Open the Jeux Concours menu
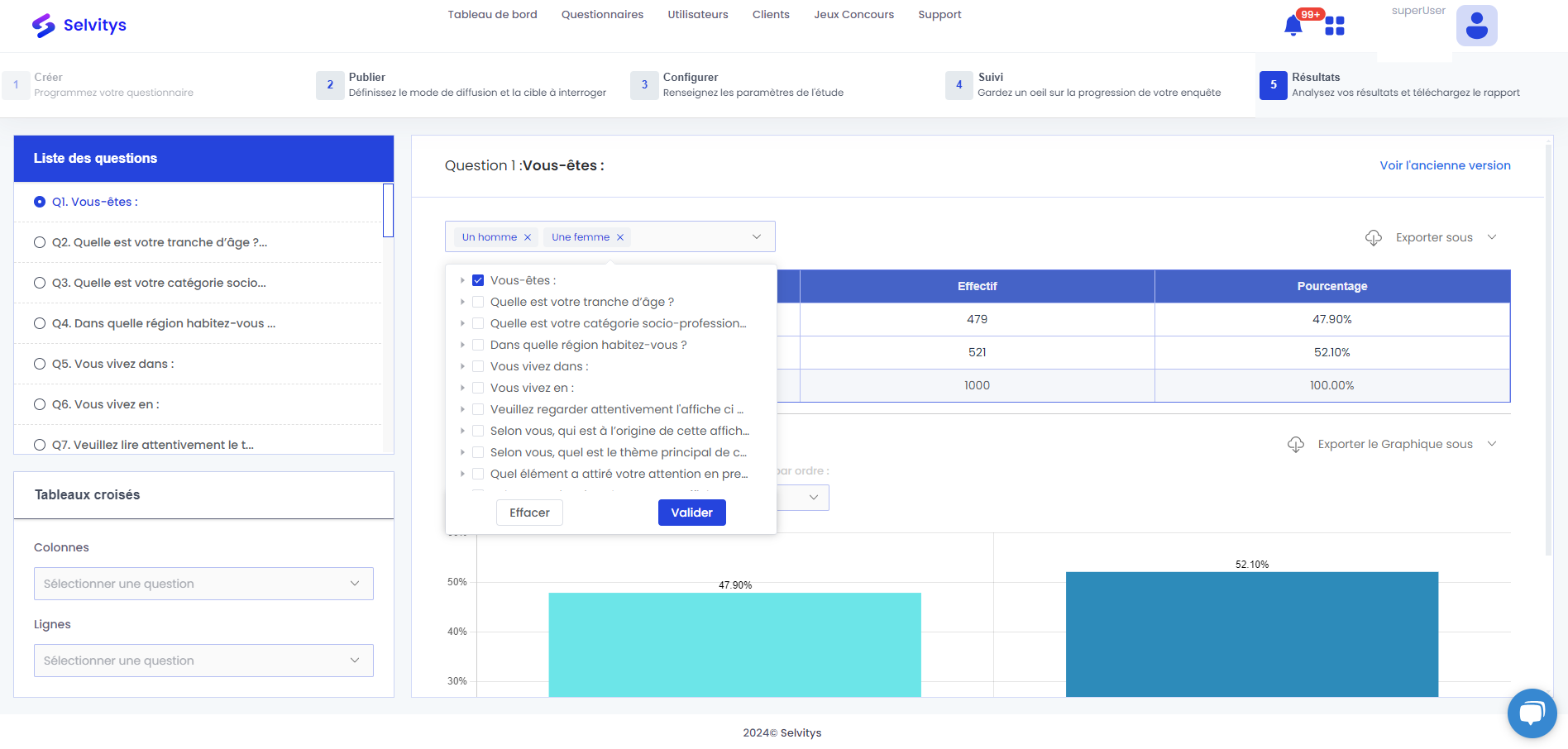1568x749 pixels. point(853,14)
